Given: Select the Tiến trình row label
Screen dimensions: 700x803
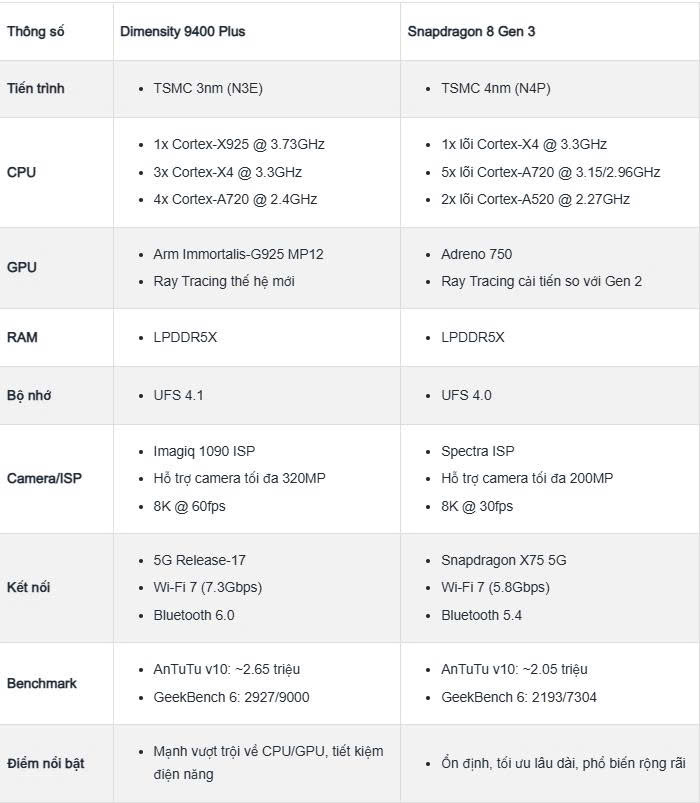Looking at the screenshot, I should (x=36, y=88).
